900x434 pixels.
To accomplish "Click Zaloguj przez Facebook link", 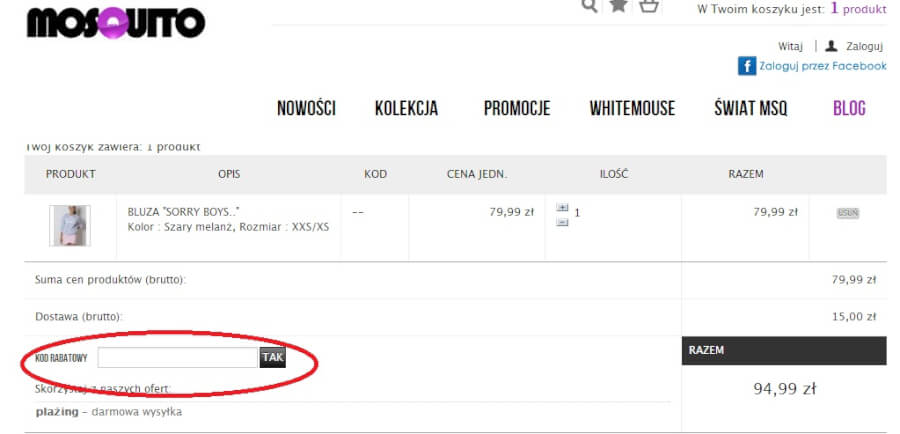I will point(823,66).
